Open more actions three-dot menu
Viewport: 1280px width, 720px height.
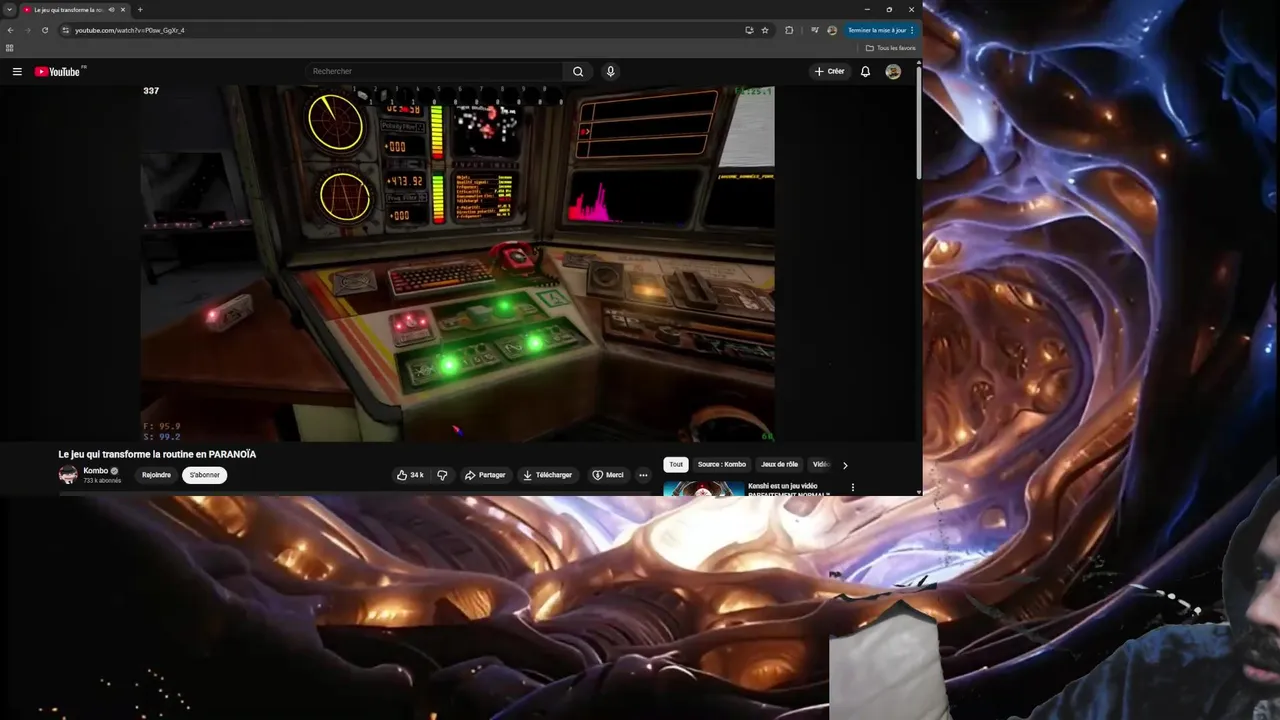tap(643, 475)
